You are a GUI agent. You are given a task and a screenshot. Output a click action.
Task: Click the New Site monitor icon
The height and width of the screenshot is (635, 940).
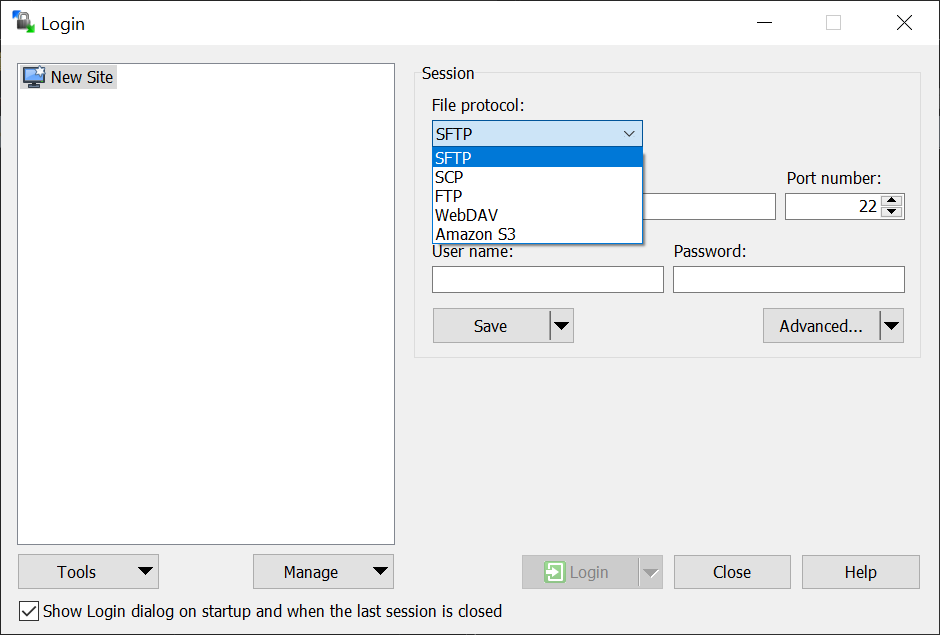click(x=34, y=77)
